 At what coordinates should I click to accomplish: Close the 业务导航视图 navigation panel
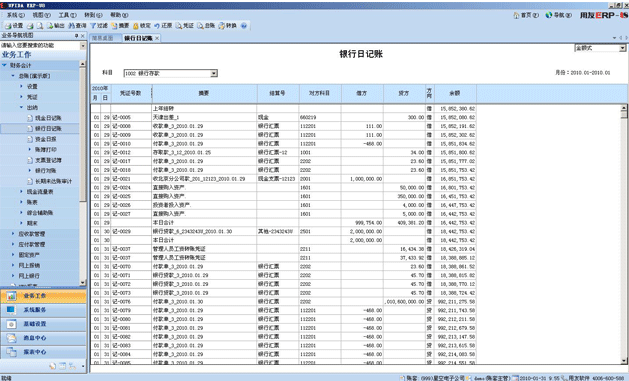click(x=83, y=36)
